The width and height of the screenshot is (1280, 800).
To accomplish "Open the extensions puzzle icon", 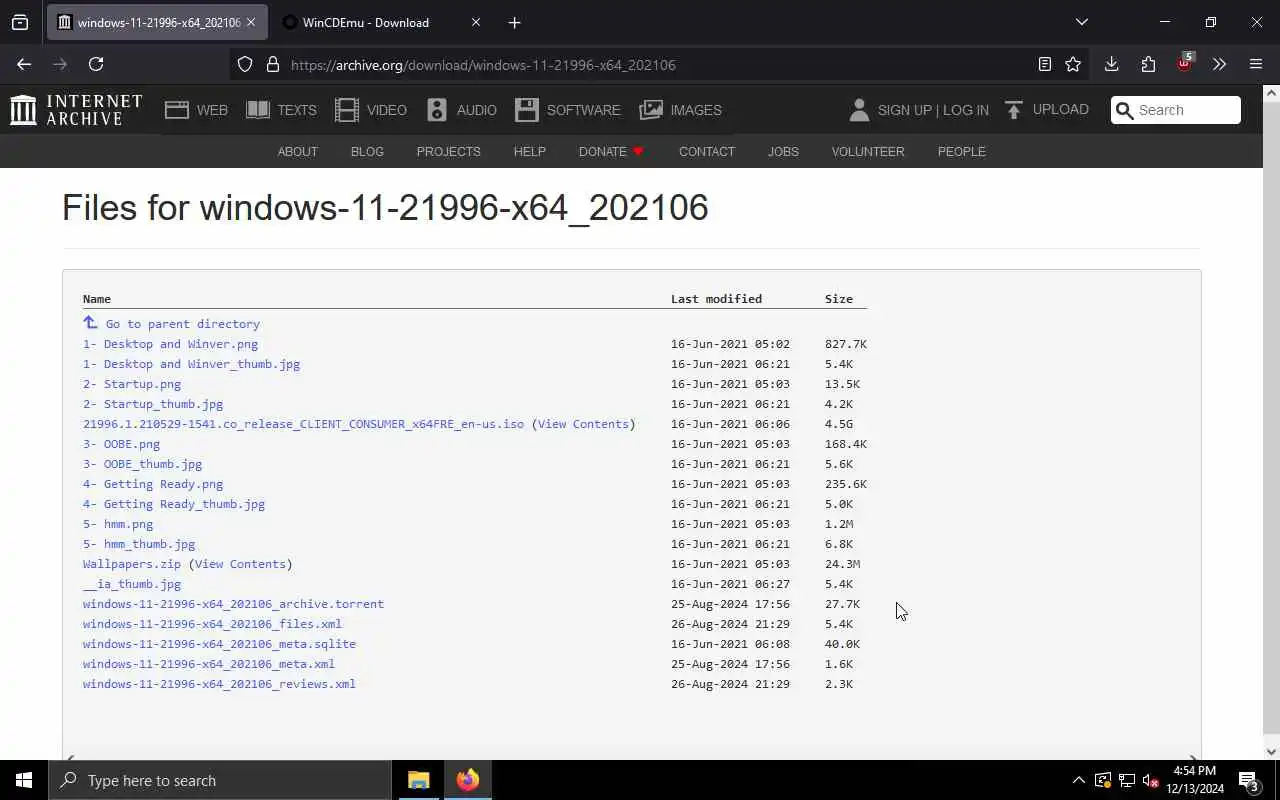I will tap(1148, 64).
